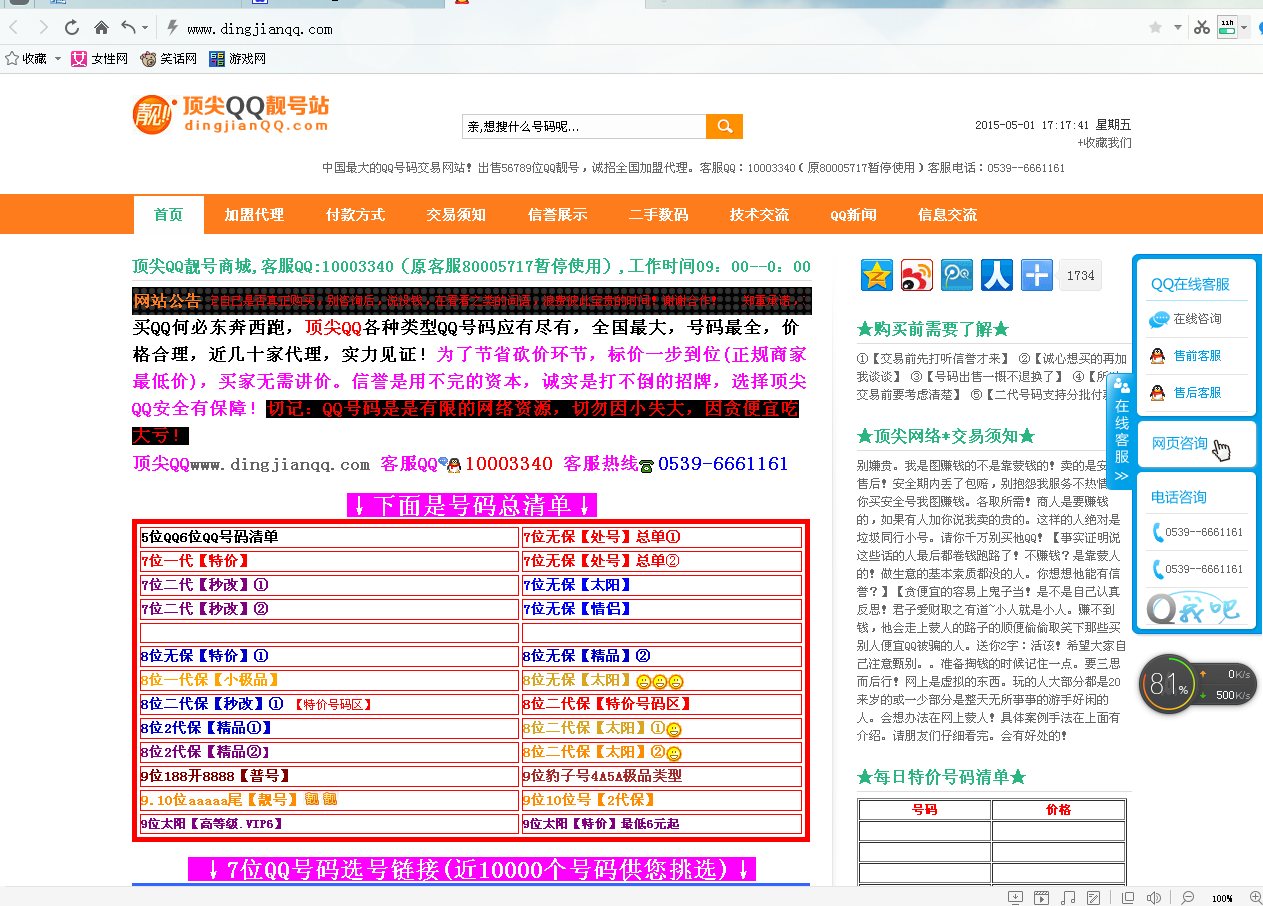Click the status bar music note icon

(x=1068, y=898)
